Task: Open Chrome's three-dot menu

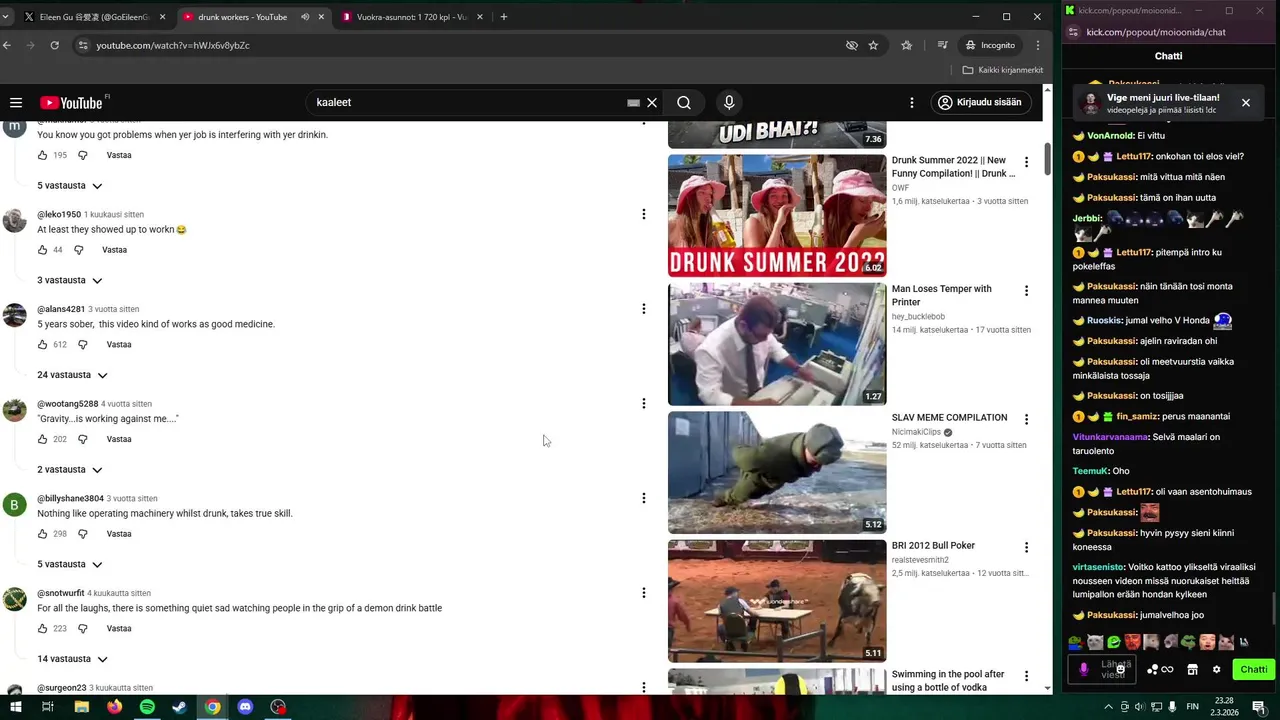Action: pyautogui.click(x=1038, y=45)
